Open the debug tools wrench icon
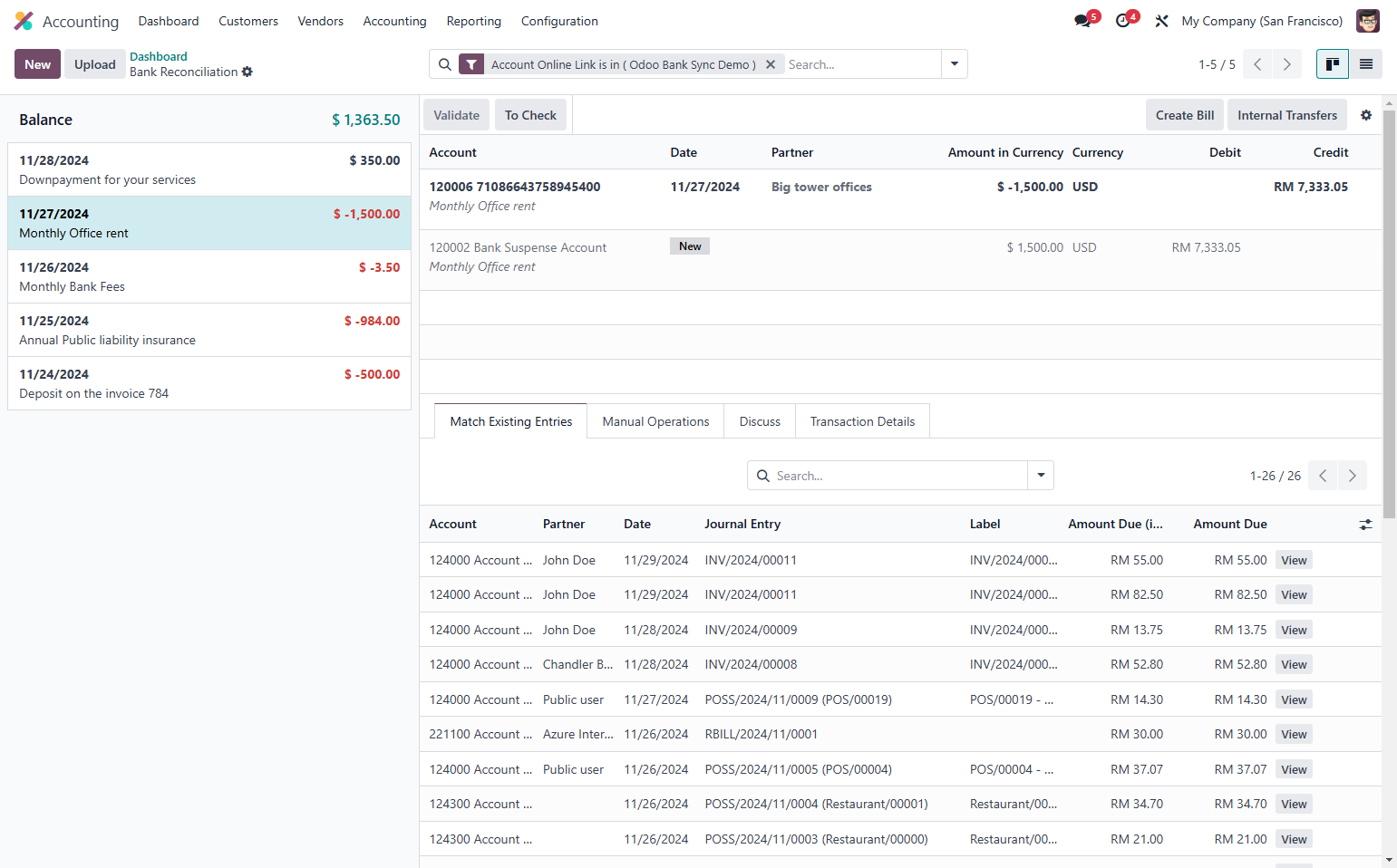 [1161, 21]
